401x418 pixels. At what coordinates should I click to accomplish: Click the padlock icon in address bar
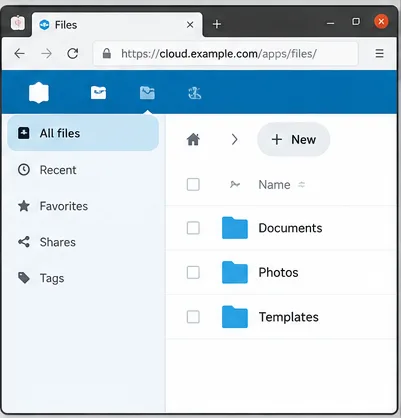pyautogui.click(x=107, y=53)
